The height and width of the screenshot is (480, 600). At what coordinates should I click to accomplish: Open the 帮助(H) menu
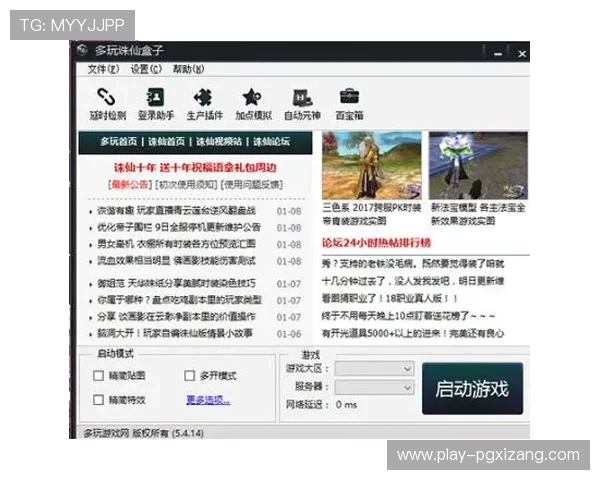pos(188,69)
